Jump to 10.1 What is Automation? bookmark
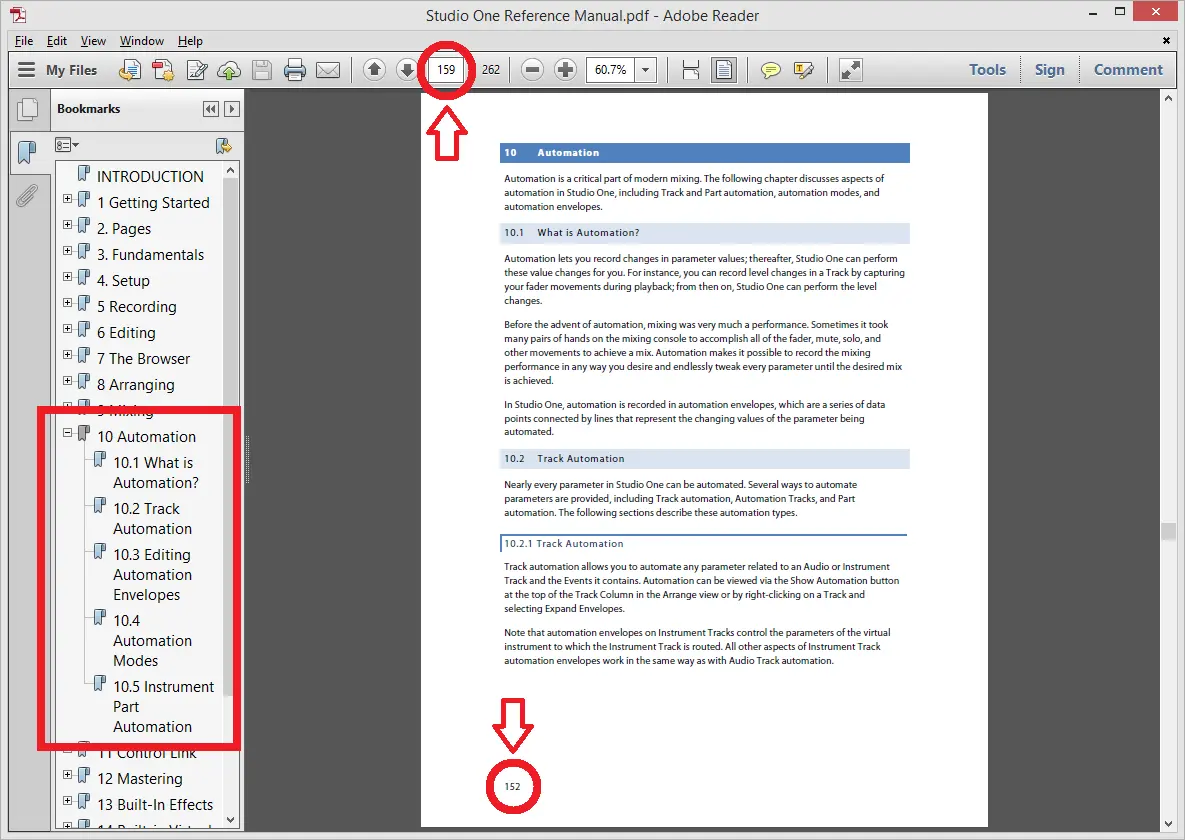Viewport: 1185px width, 840px height. point(156,473)
